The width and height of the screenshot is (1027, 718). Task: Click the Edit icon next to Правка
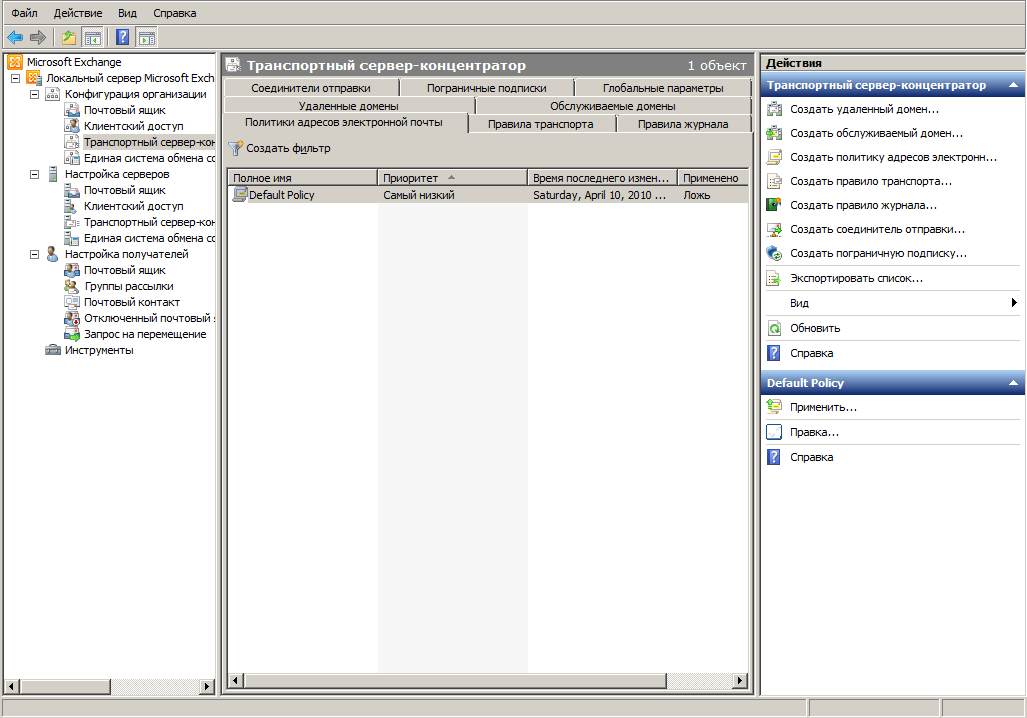774,432
